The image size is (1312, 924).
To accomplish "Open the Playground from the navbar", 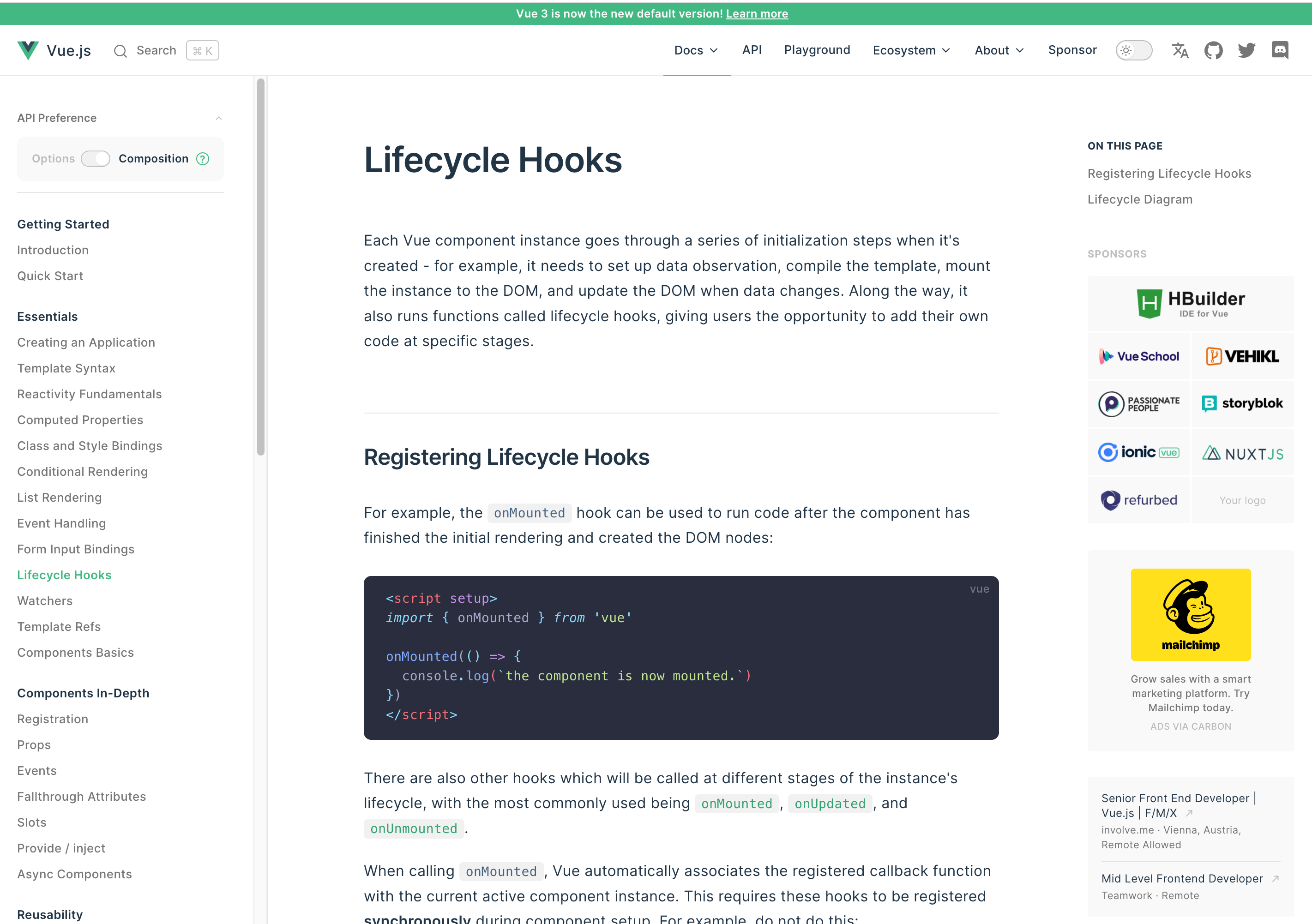I will click(817, 50).
